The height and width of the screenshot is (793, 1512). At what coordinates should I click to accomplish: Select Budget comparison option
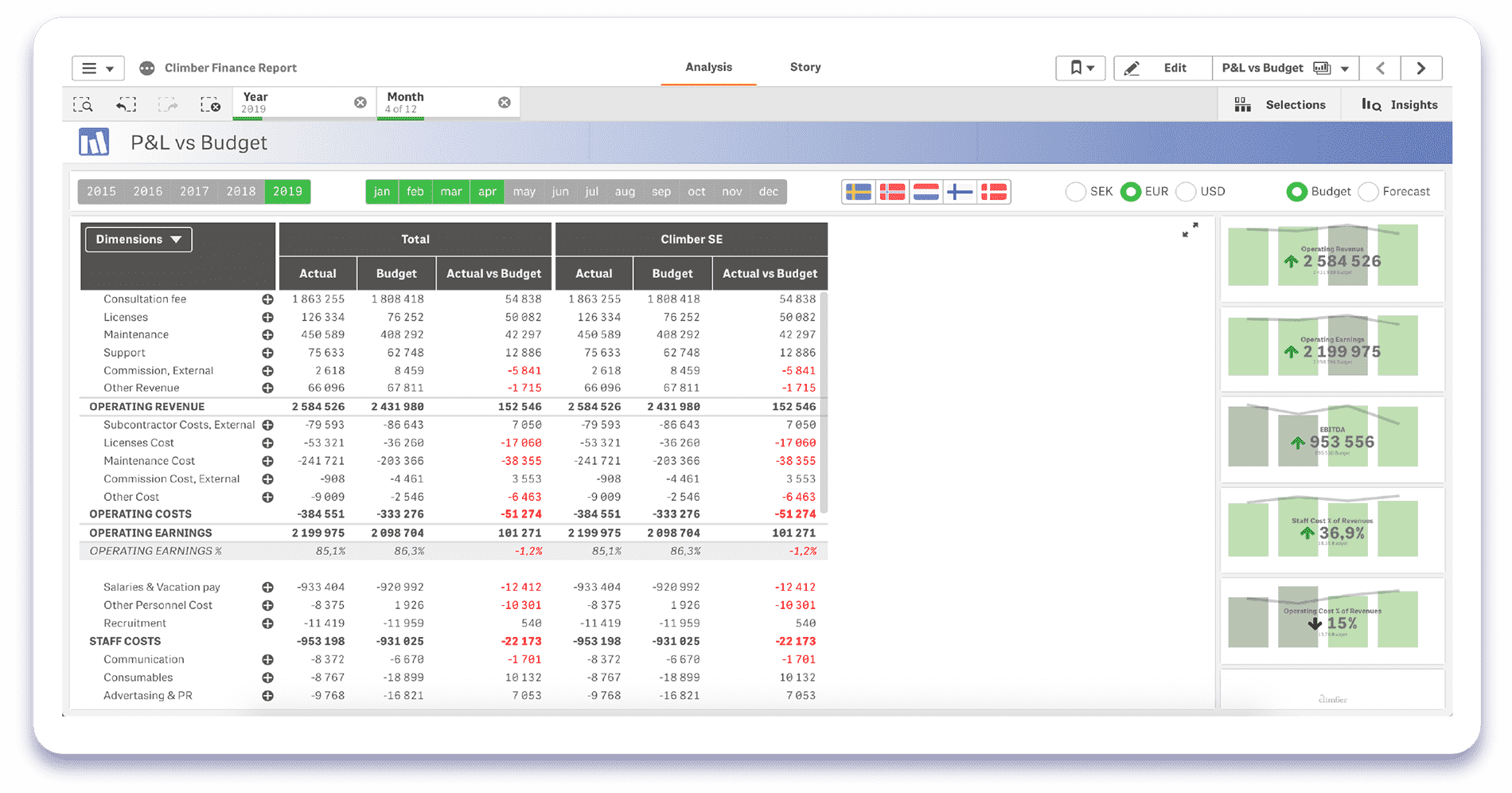1297,192
